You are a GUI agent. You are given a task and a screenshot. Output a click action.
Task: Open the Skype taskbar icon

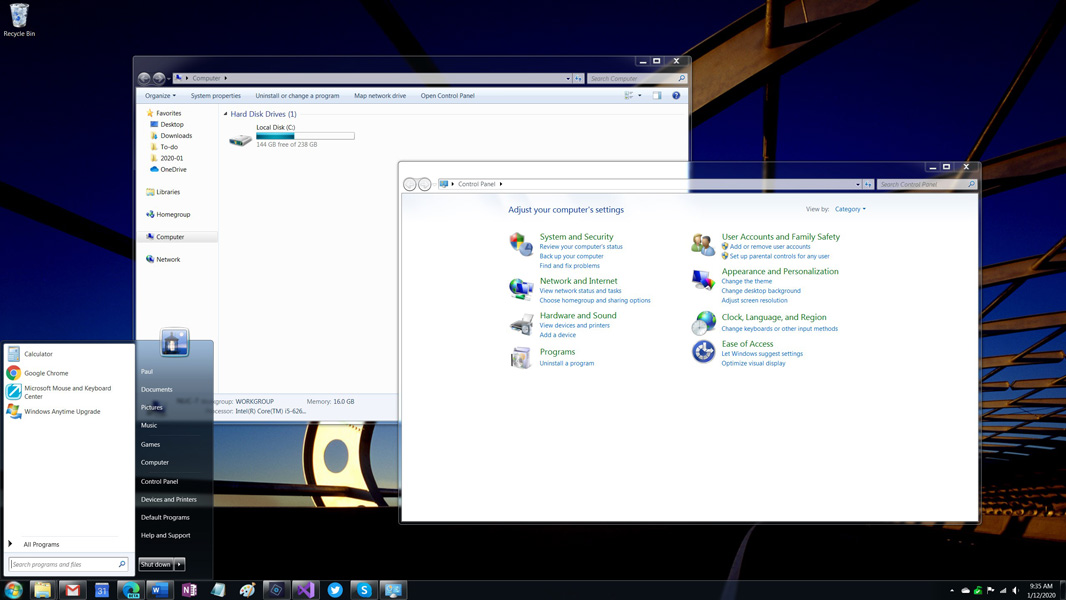coord(364,590)
